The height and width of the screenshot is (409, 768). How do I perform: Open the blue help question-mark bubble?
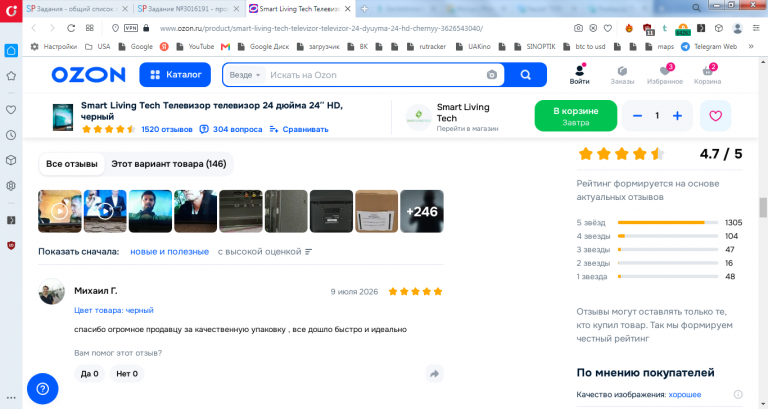[43, 389]
